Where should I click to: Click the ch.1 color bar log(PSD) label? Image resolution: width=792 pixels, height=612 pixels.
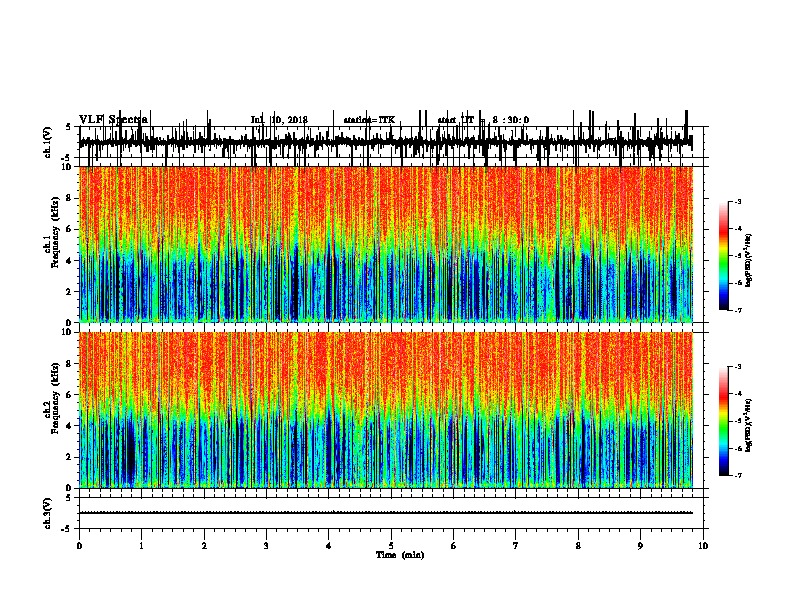click(749, 260)
